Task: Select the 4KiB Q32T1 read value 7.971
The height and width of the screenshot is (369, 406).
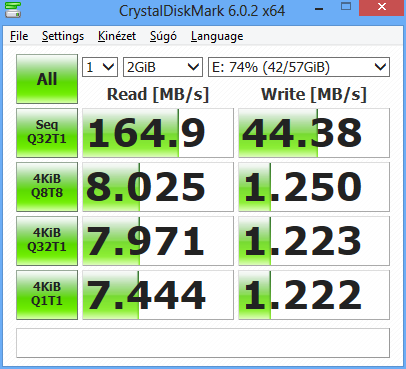Action: coord(158,241)
